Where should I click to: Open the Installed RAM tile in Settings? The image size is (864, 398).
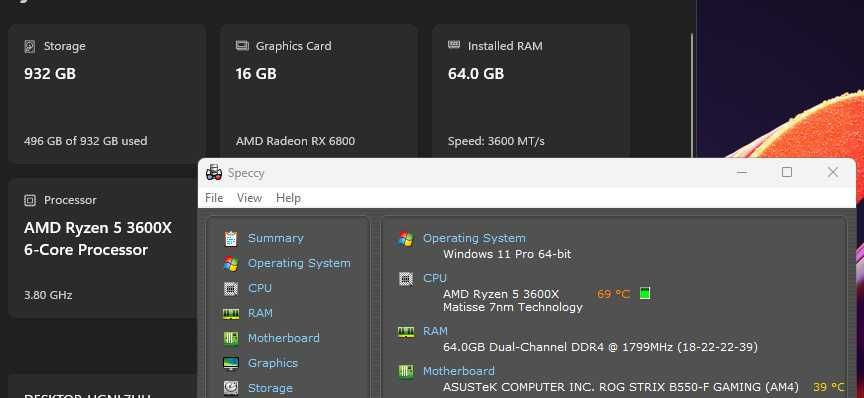tap(531, 91)
